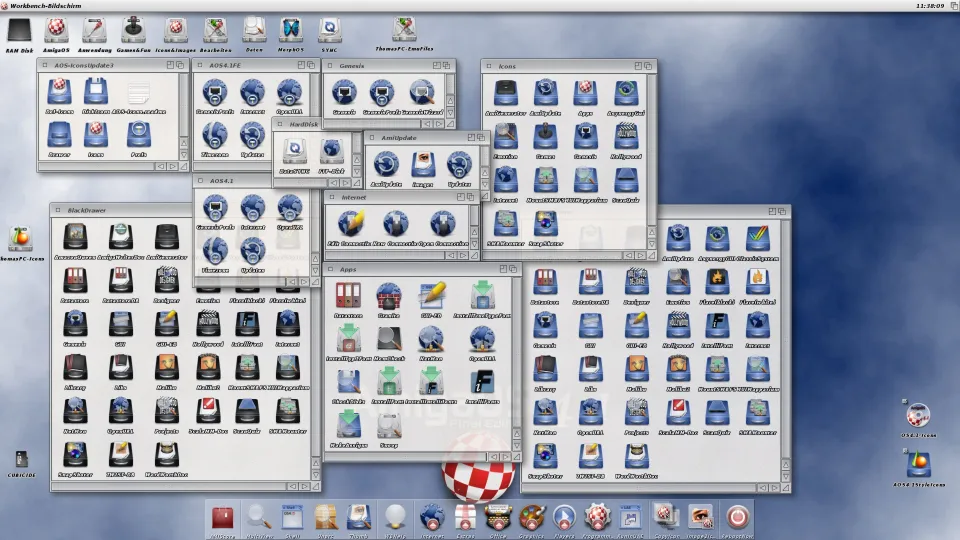Viewport: 960px width, 540px height.
Task: Click the RebootNow power icon in dock
Action: pos(737,516)
